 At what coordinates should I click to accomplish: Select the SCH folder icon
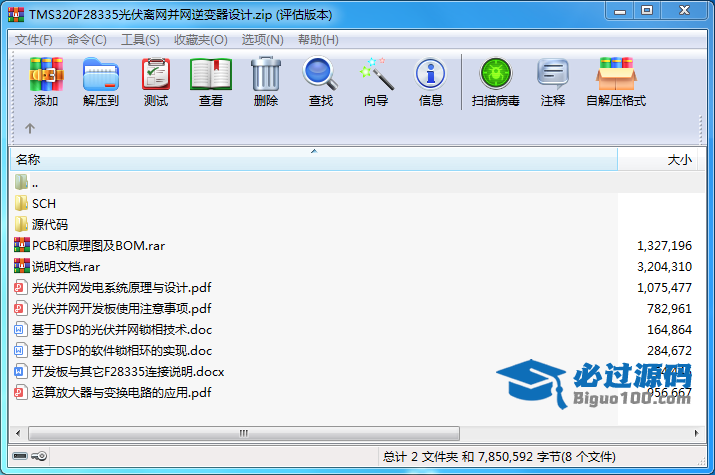pos(21,203)
